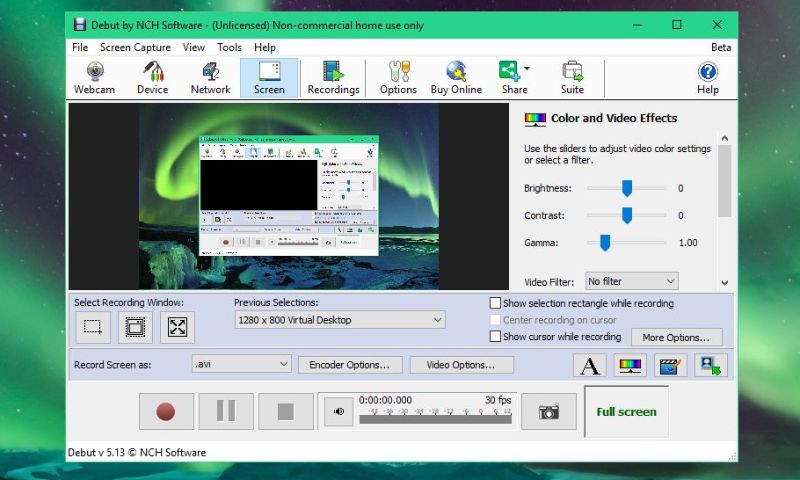This screenshot has width=800, height=480.
Task: Click the screen preview thumbnail
Action: pyautogui.click(x=289, y=196)
